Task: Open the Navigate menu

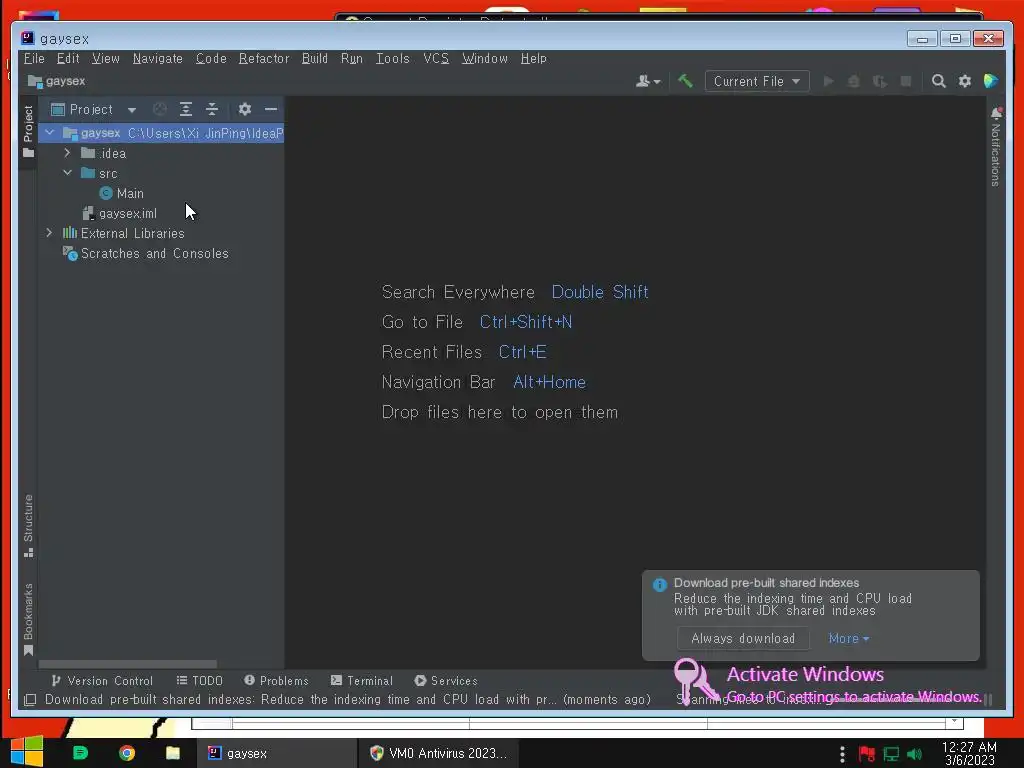Action: click(x=157, y=58)
